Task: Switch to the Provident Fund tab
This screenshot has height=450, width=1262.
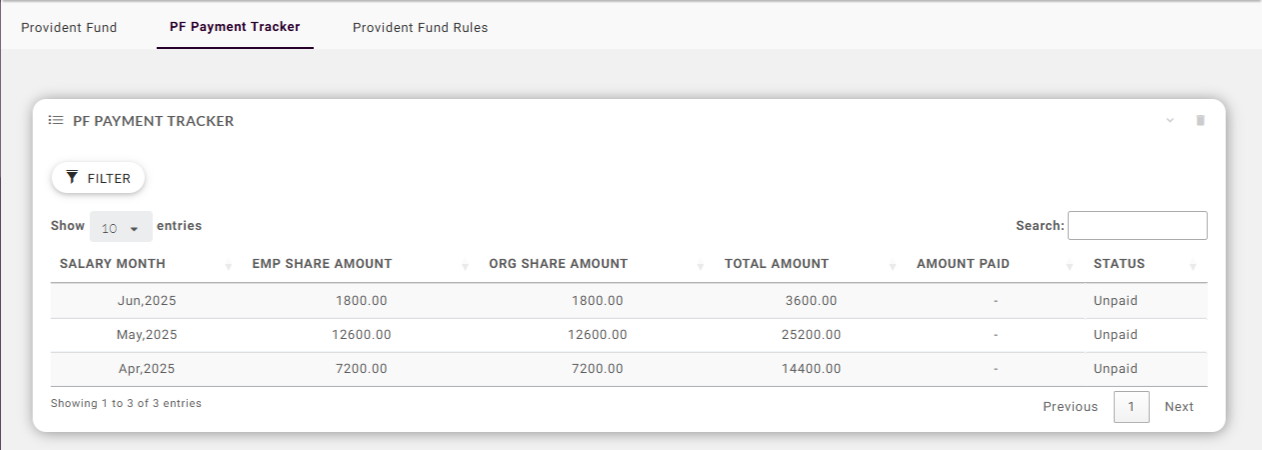Action: coord(69,28)
